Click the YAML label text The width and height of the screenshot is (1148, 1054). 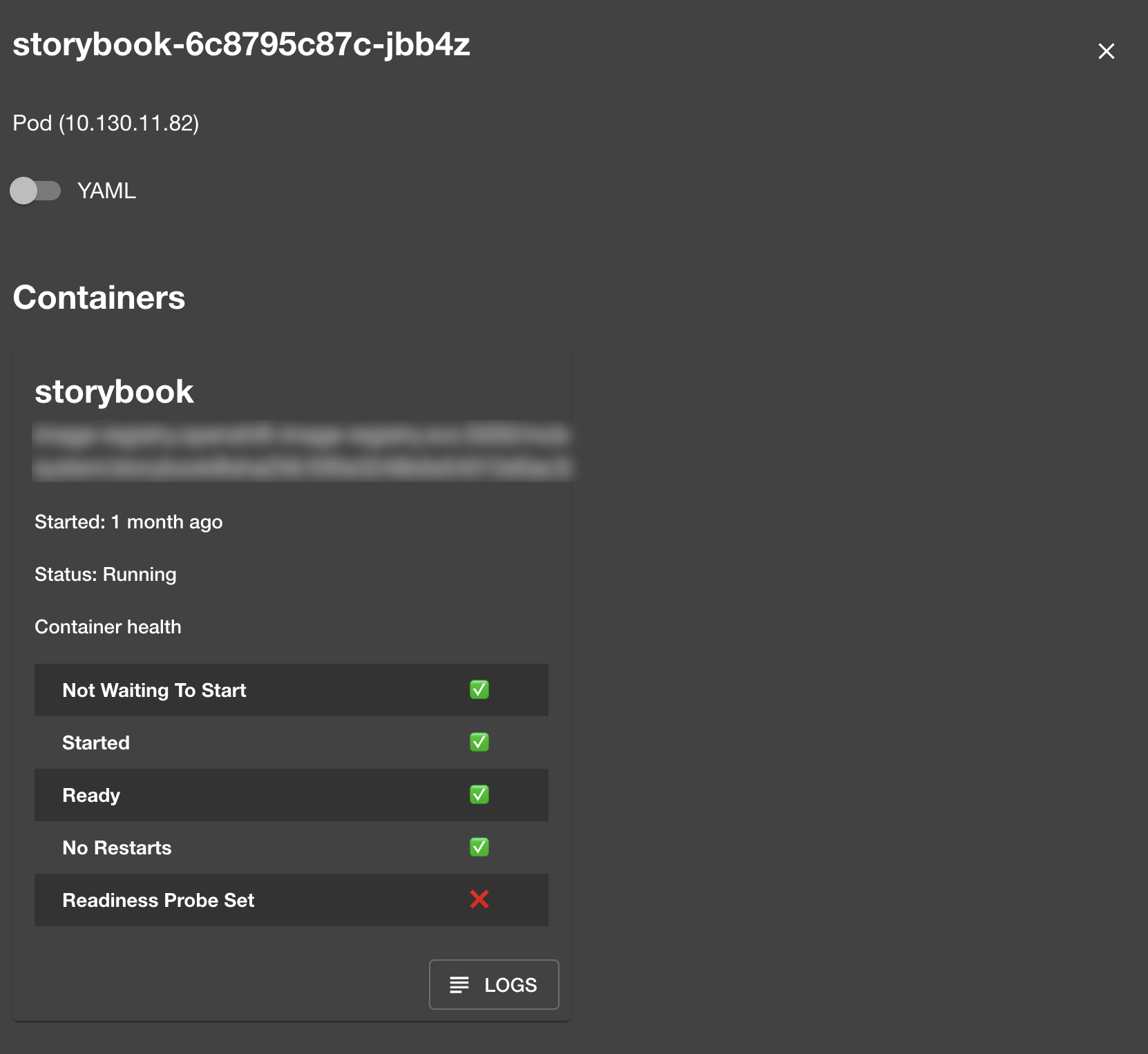(106, 191)
